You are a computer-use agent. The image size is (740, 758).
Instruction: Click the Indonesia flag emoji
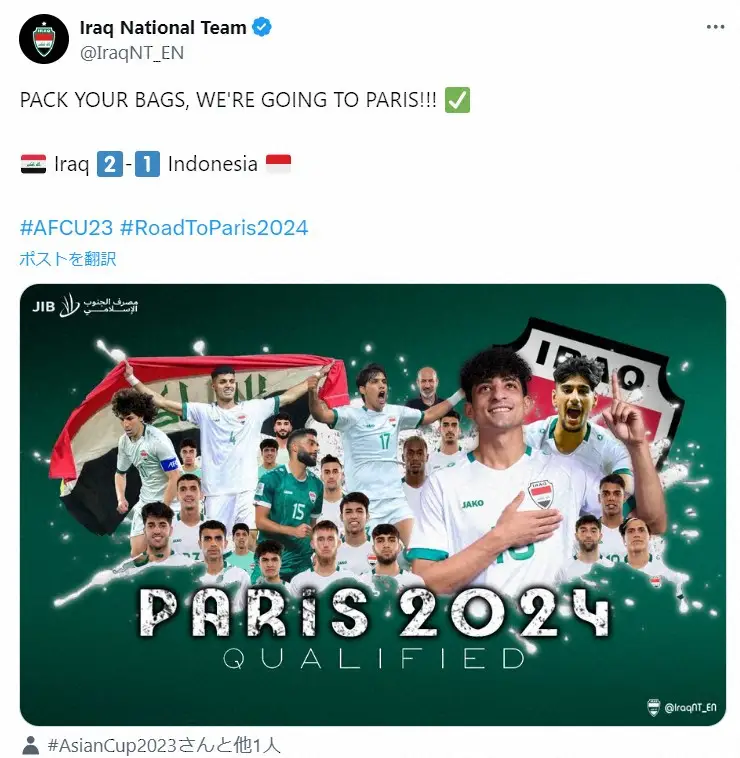(278, 164)
